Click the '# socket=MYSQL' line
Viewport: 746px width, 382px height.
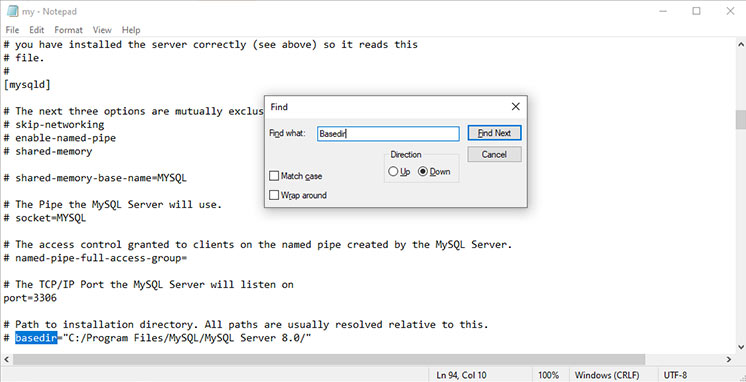pyautogui.click(x=45, y=218)
